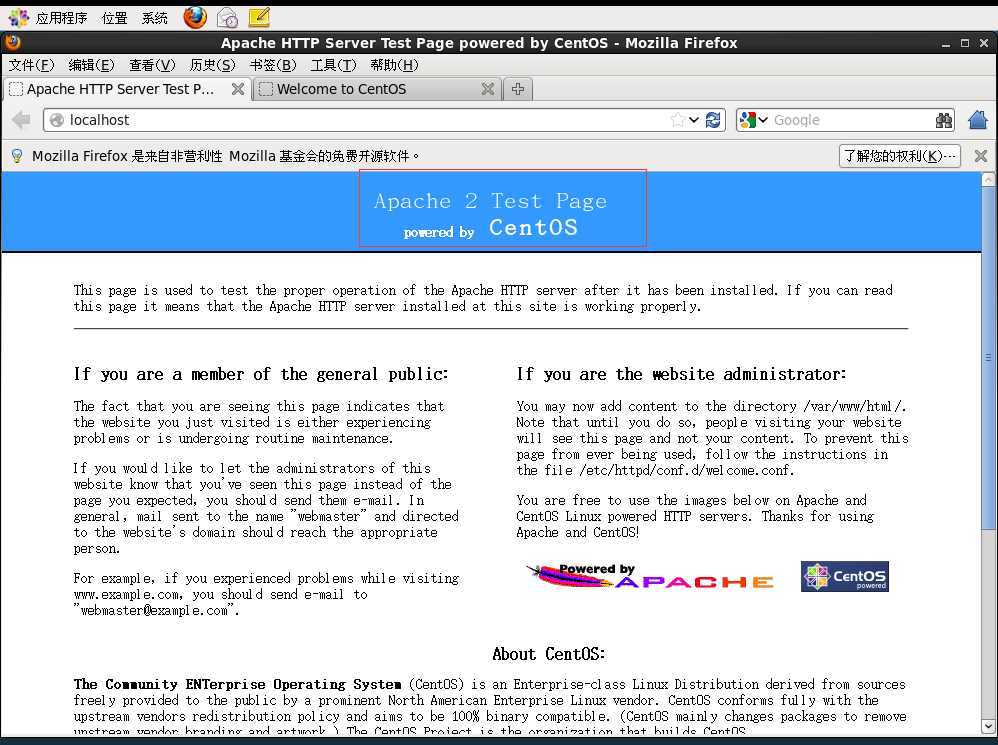
Task: Reload the current page
Action: pos(713,120)
